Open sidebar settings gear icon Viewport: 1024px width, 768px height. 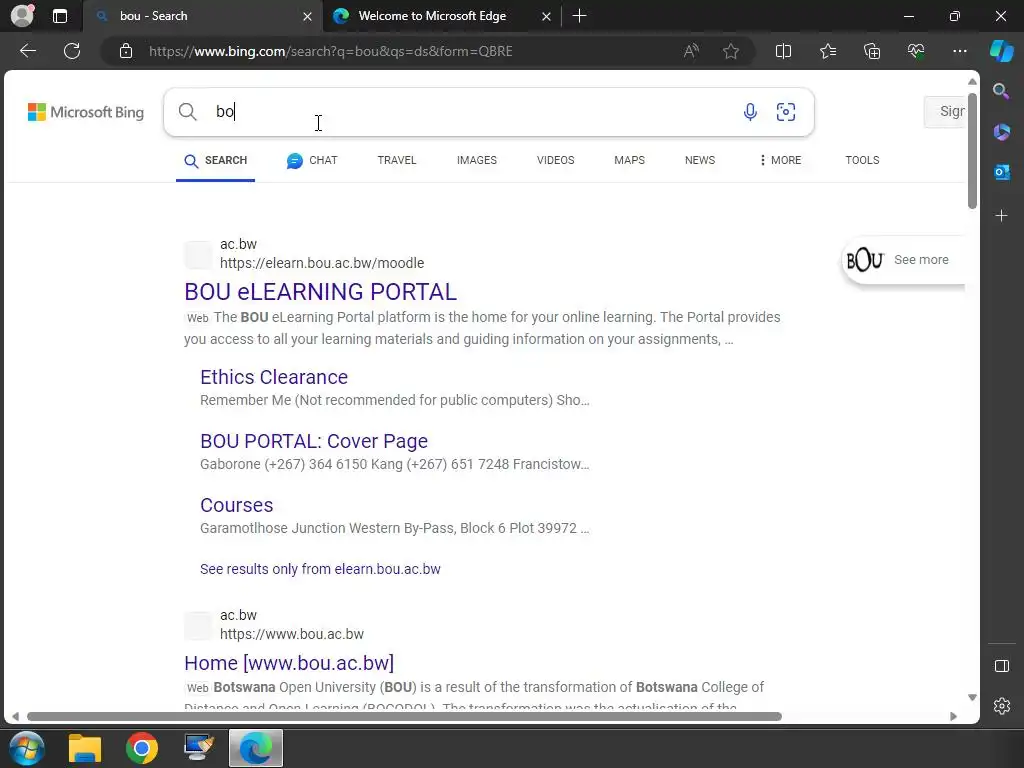(1001, 706)
